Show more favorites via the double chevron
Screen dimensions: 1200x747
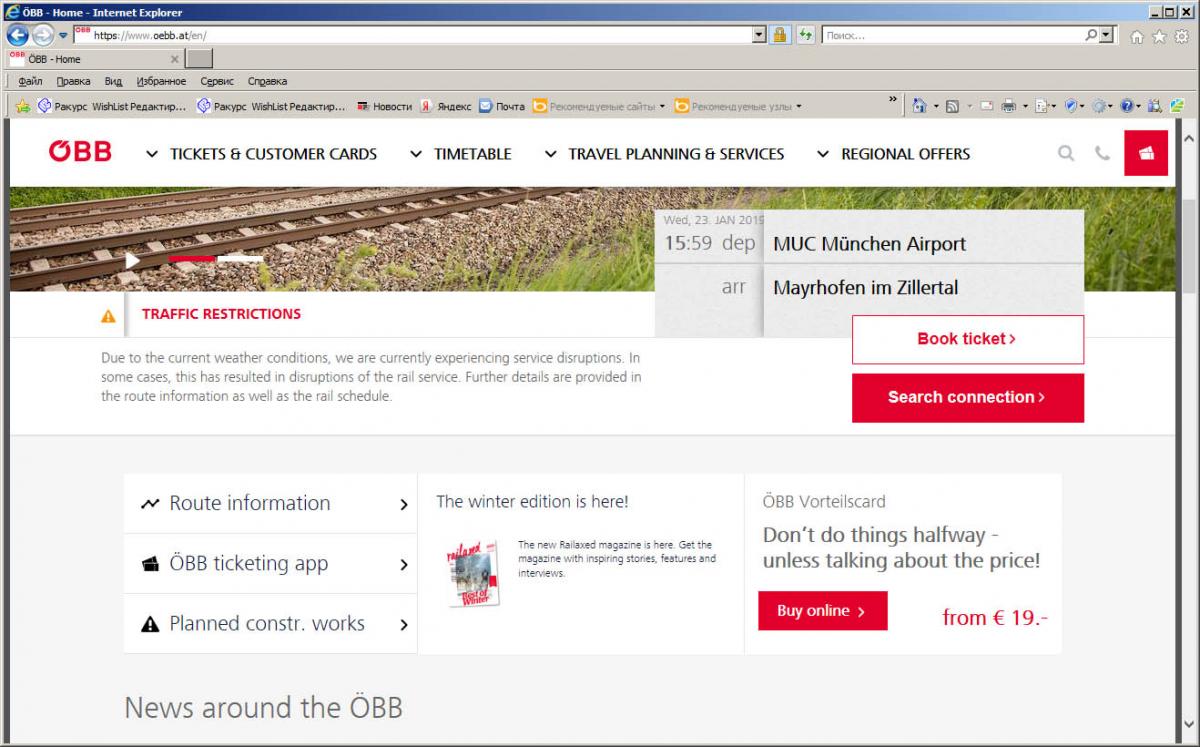pos(893,100)
